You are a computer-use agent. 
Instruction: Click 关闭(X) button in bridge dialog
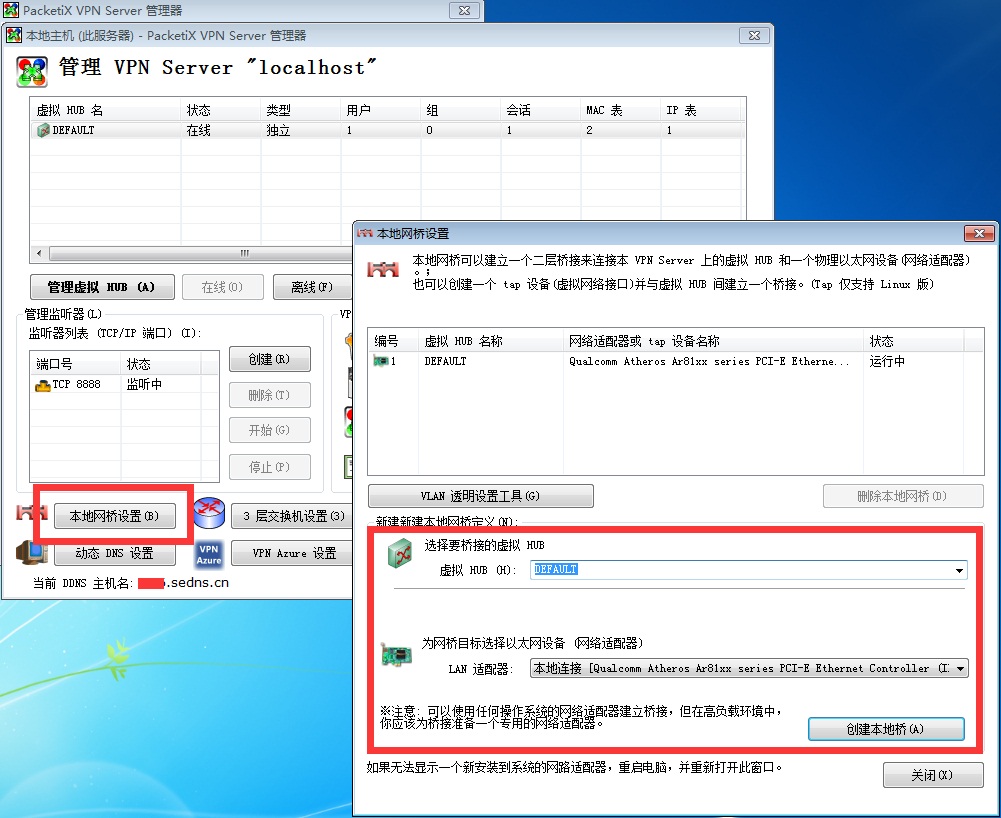pyautogui.click(x=933, y=775)
